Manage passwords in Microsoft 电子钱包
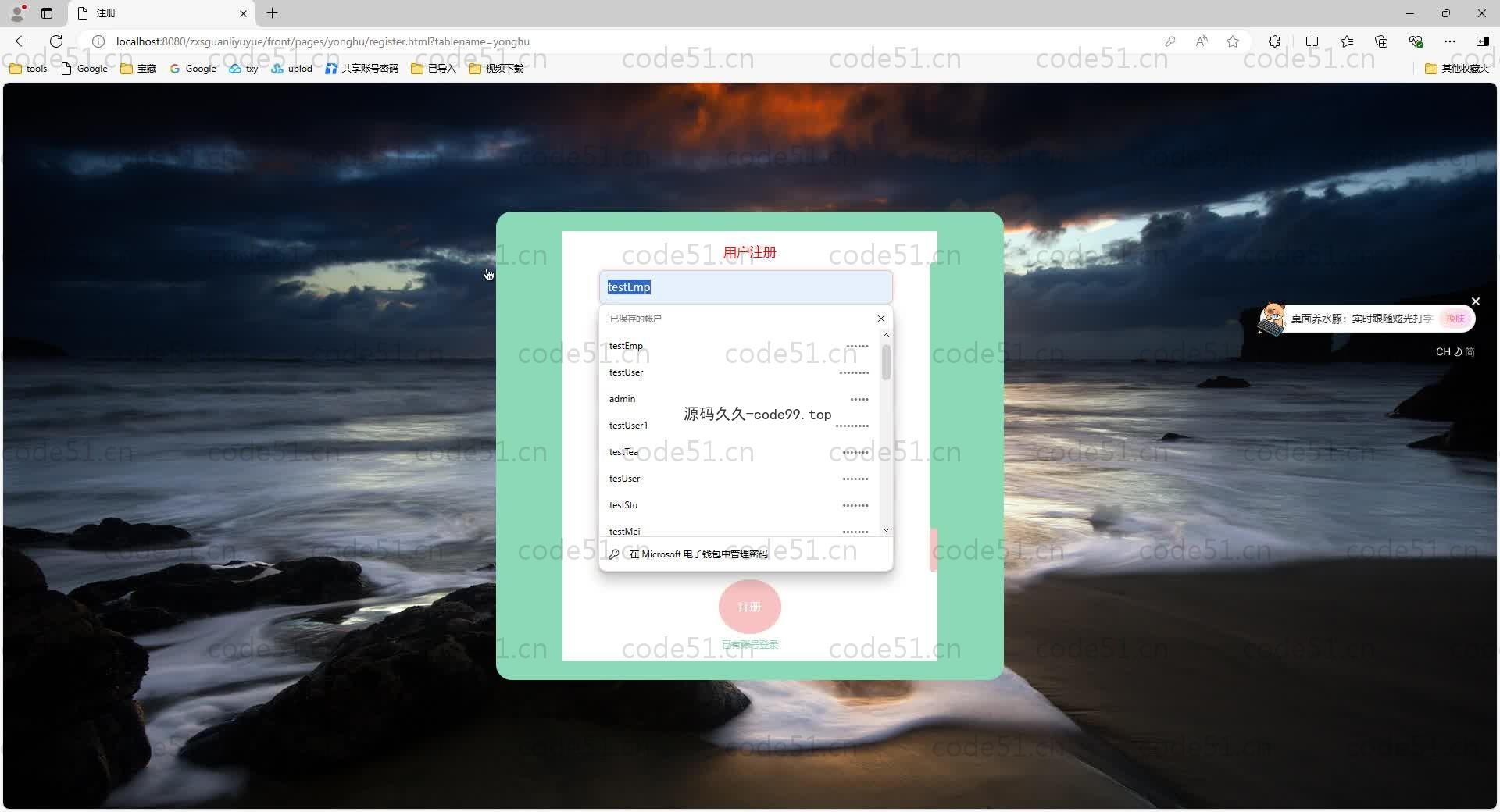The image size is (1500, 812). [745, 554]
